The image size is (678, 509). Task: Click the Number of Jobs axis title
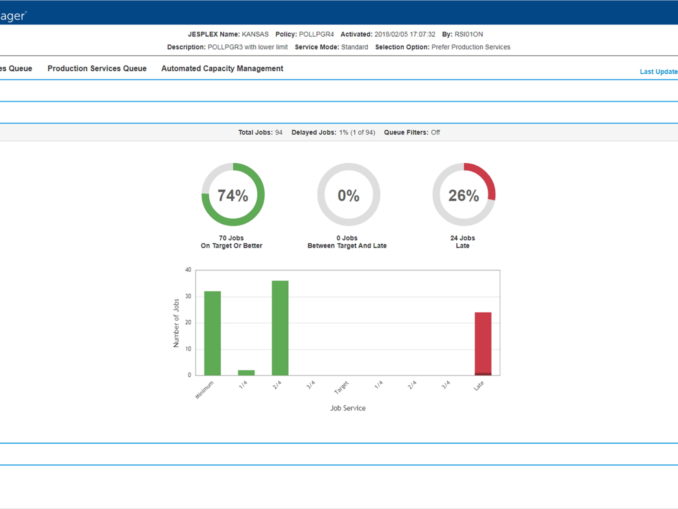(x=176, y=323)
